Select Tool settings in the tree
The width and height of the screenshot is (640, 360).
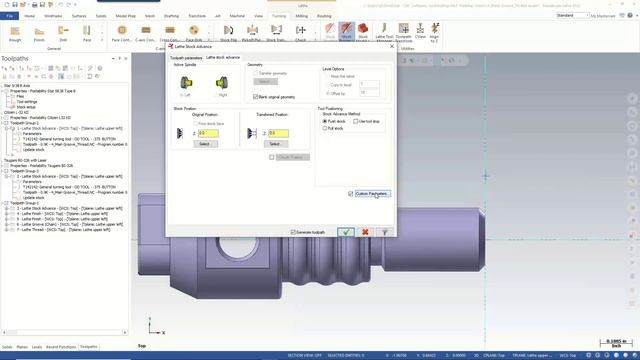[27, 102]
